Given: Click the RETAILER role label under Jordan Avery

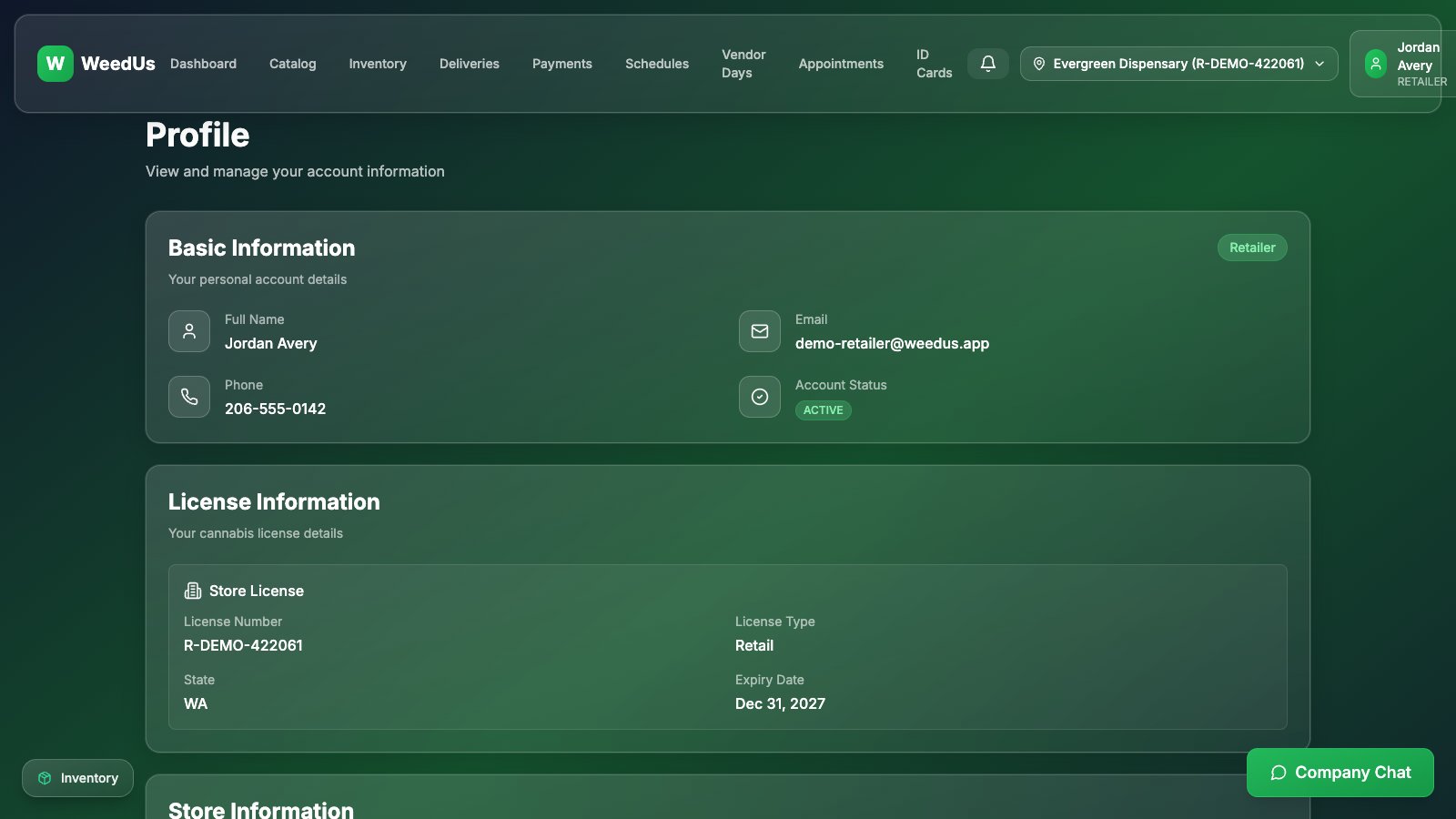Looking at the screenshot, I should (x=1421, y=82).
